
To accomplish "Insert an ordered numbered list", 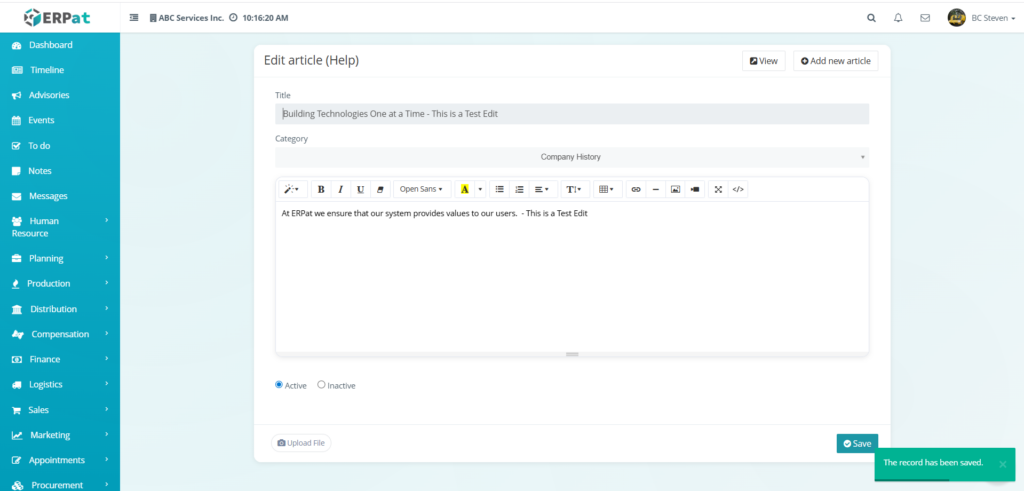I will [519, 189].
